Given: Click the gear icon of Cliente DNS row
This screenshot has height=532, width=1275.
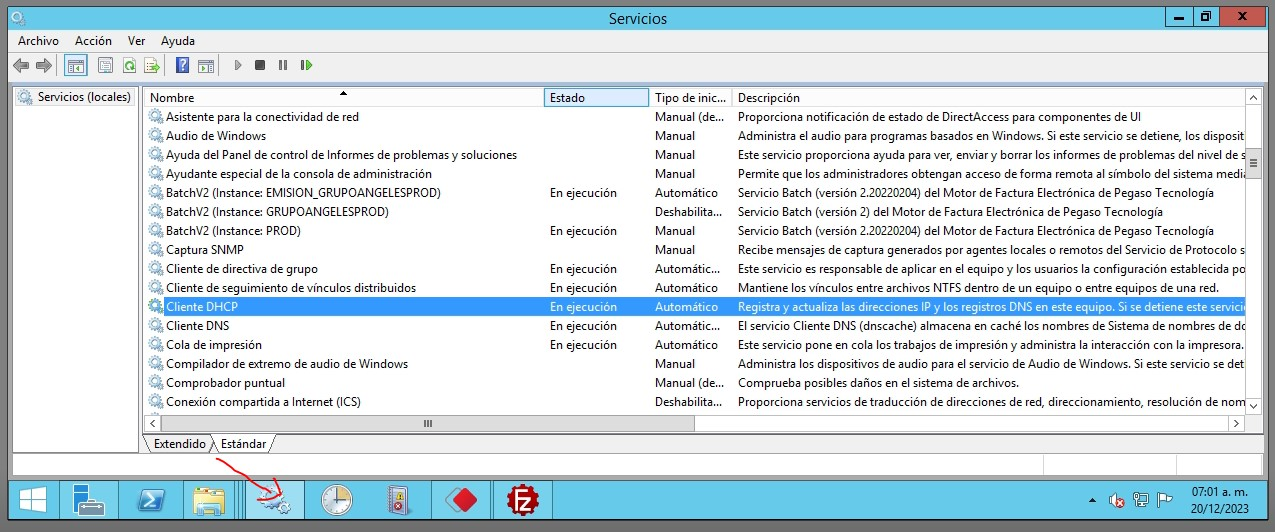Looking at the screenshot, I should pos(155,326).
